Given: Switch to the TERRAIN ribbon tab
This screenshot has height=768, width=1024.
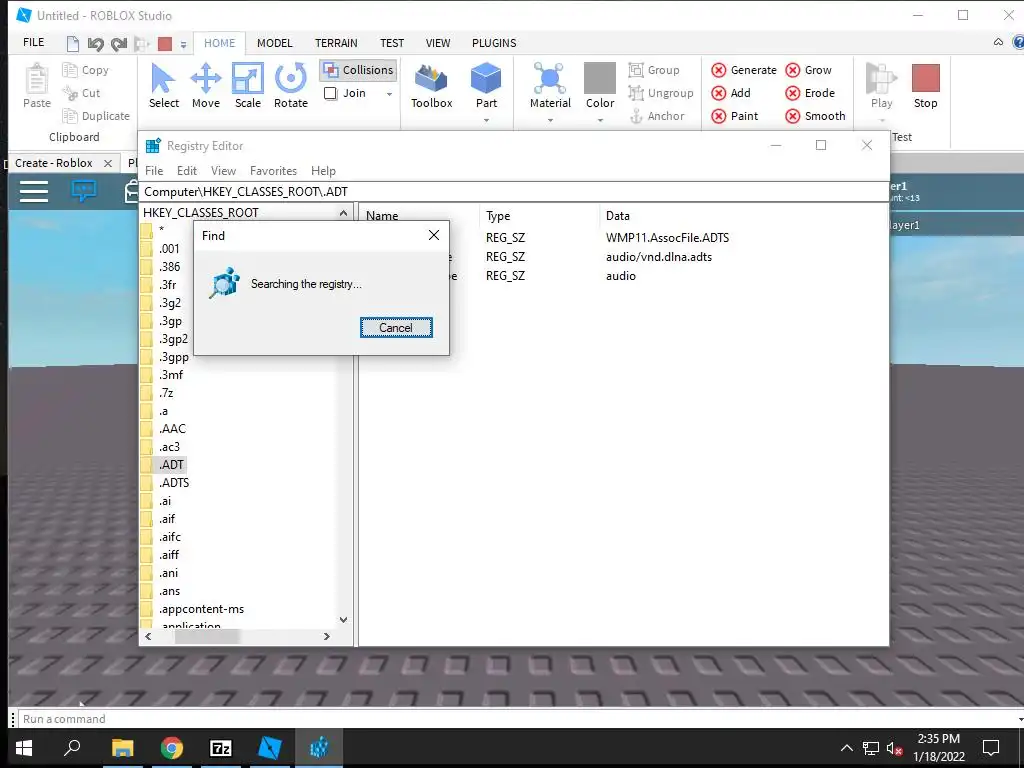Looking at the screenshot, I should (336, 43).
